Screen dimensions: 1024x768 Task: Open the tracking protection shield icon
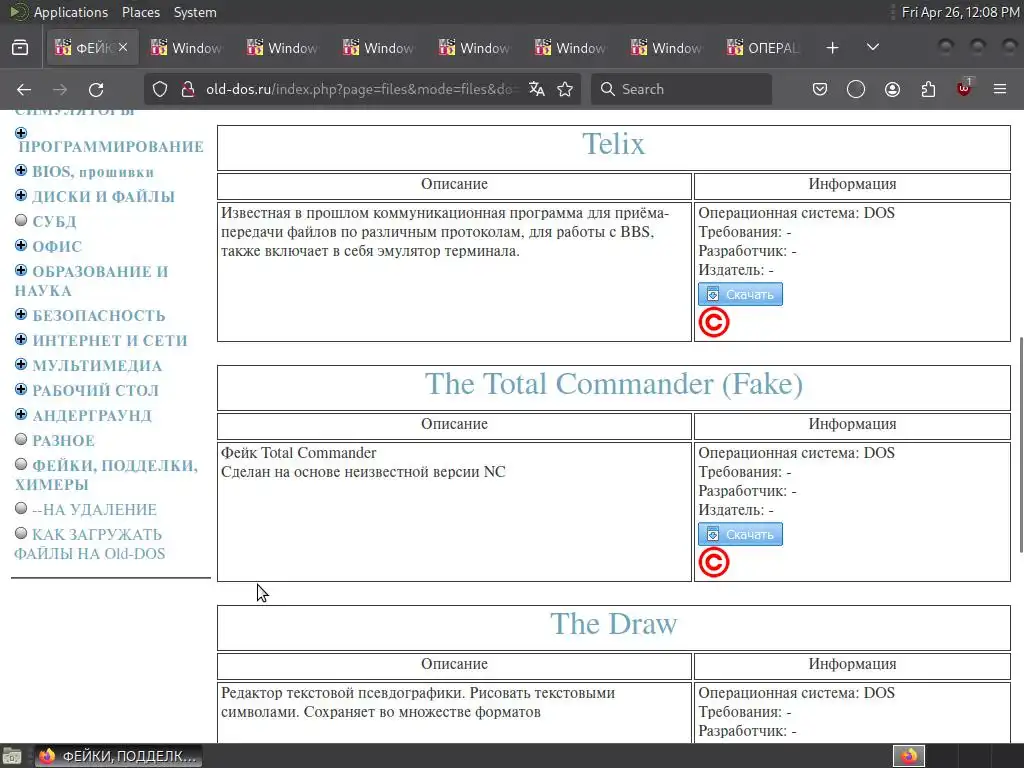click(160, 89)
